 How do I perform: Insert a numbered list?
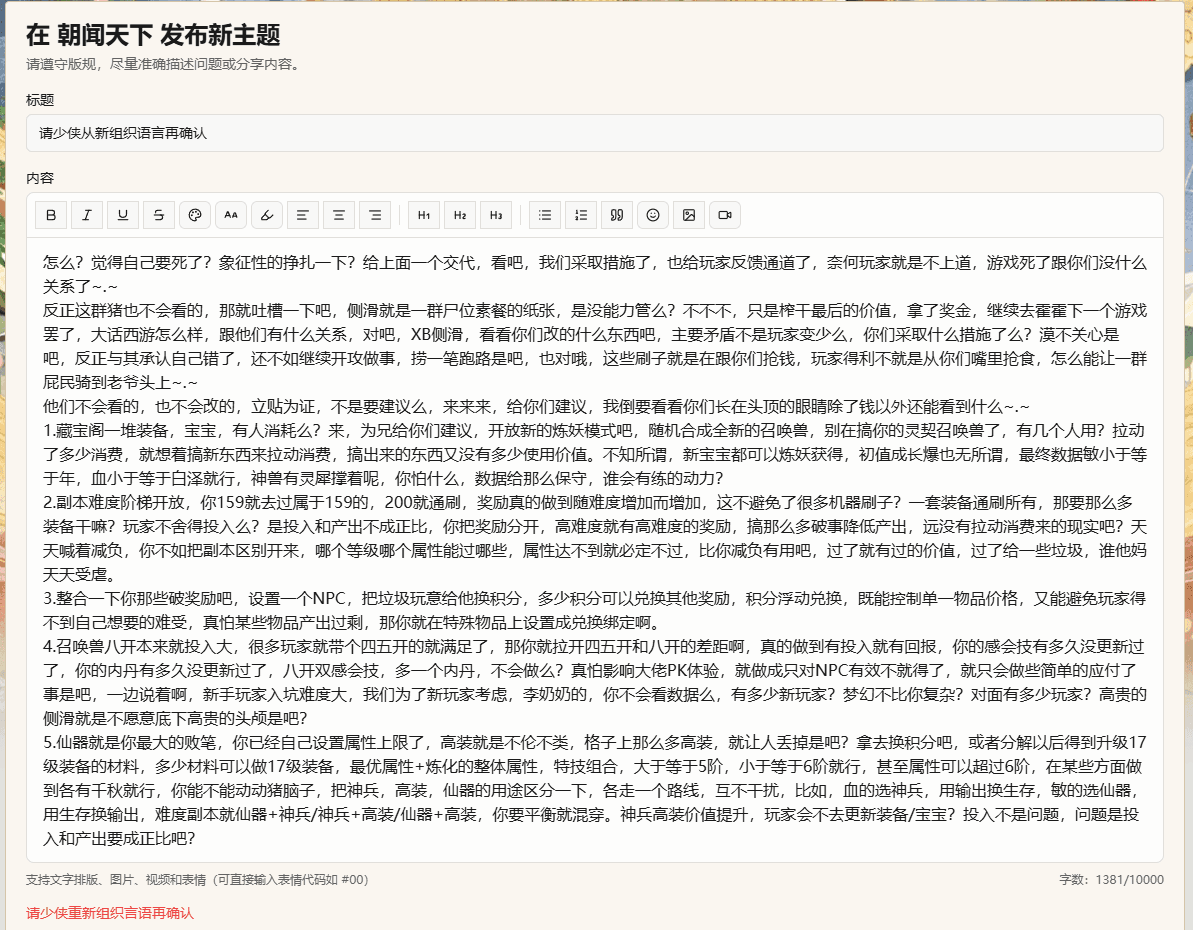click(581, 215)
